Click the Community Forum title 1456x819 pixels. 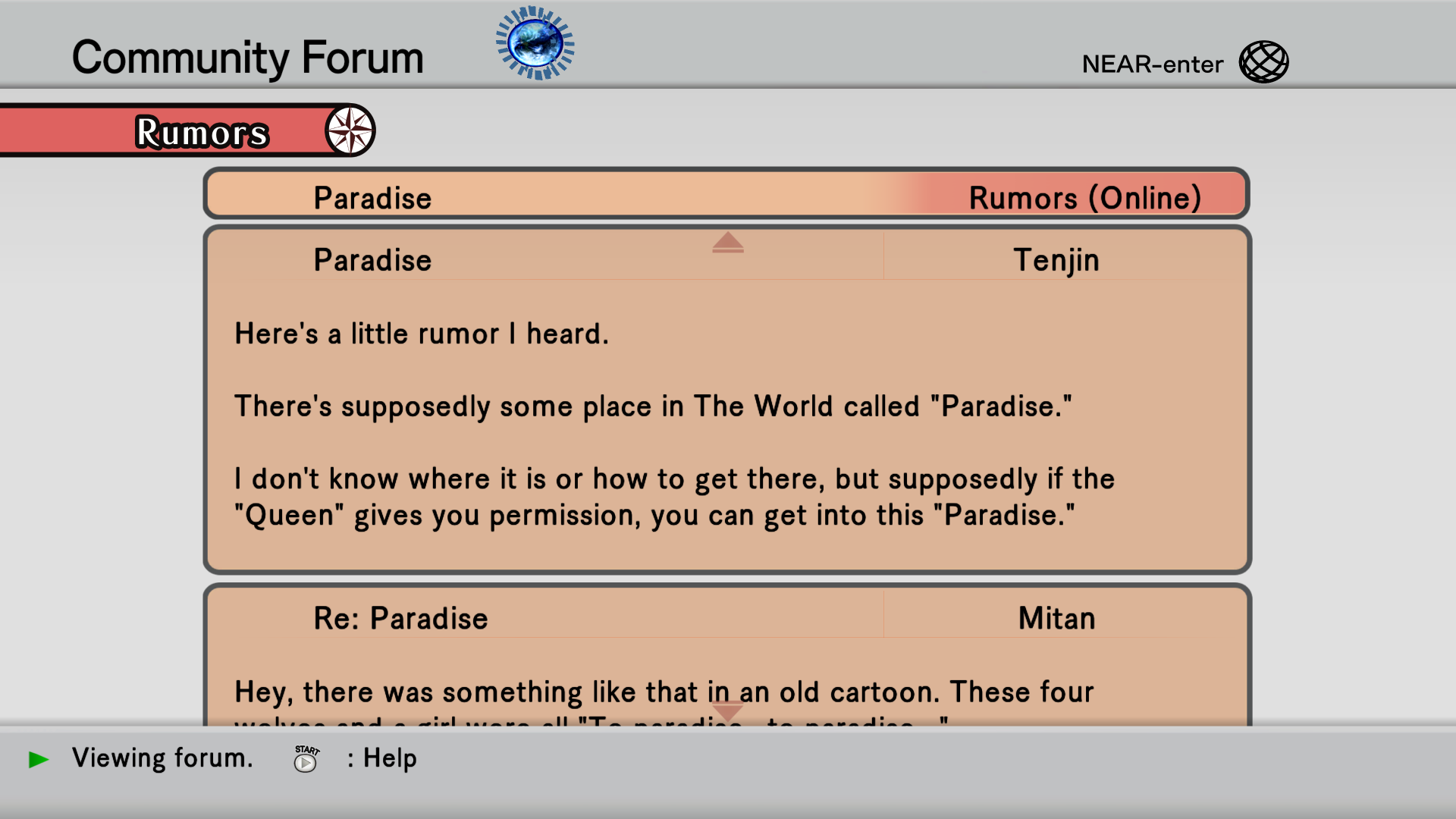[x=247, y=58]
